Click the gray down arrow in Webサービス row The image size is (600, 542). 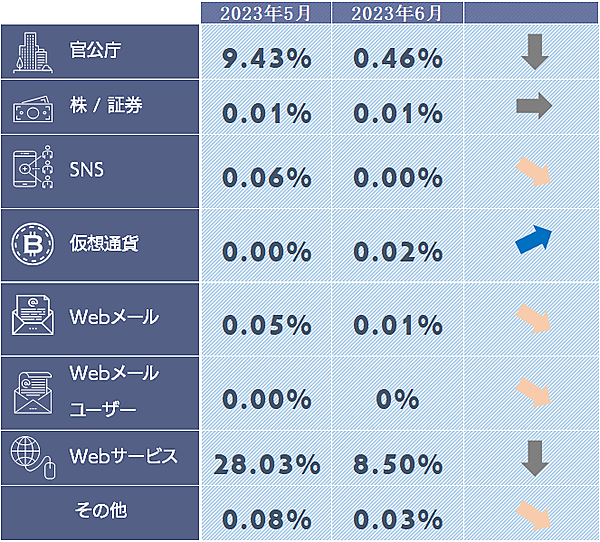(x=535, y=458)
